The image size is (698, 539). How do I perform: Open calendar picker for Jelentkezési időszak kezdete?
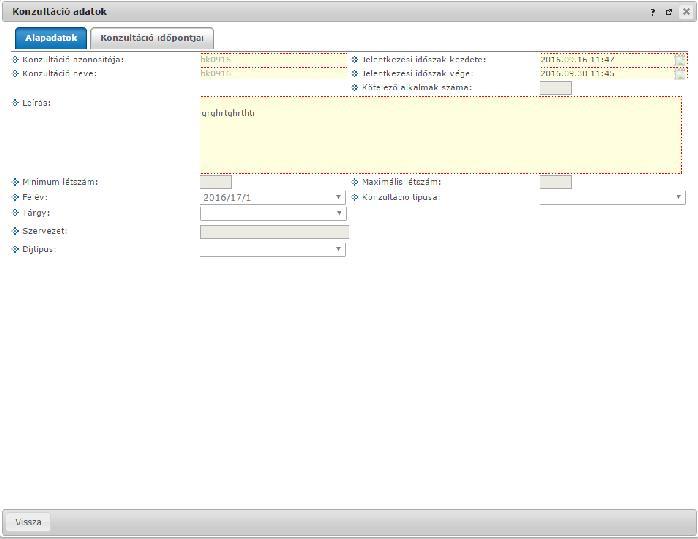(x=680, y=60)
